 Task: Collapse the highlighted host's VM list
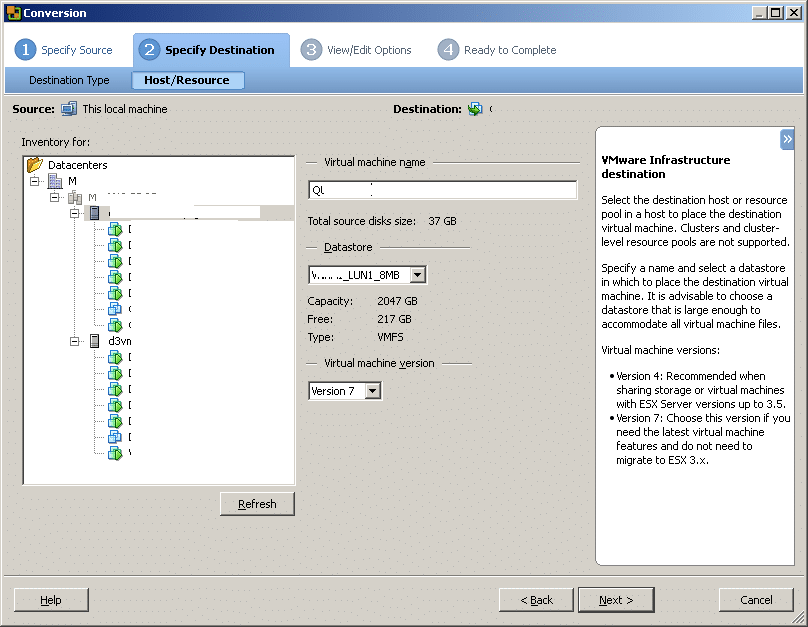75,213
